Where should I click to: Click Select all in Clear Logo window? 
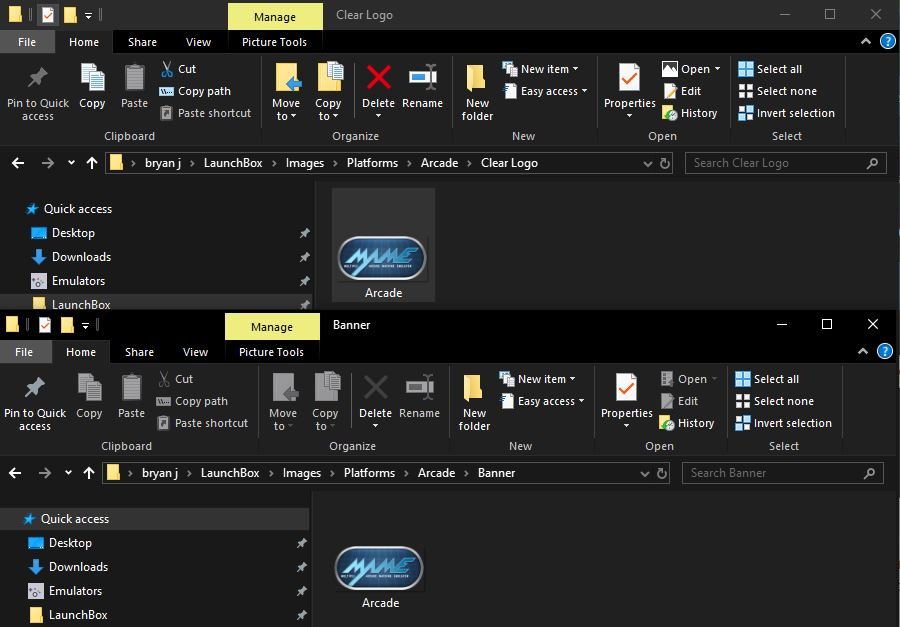770,69
